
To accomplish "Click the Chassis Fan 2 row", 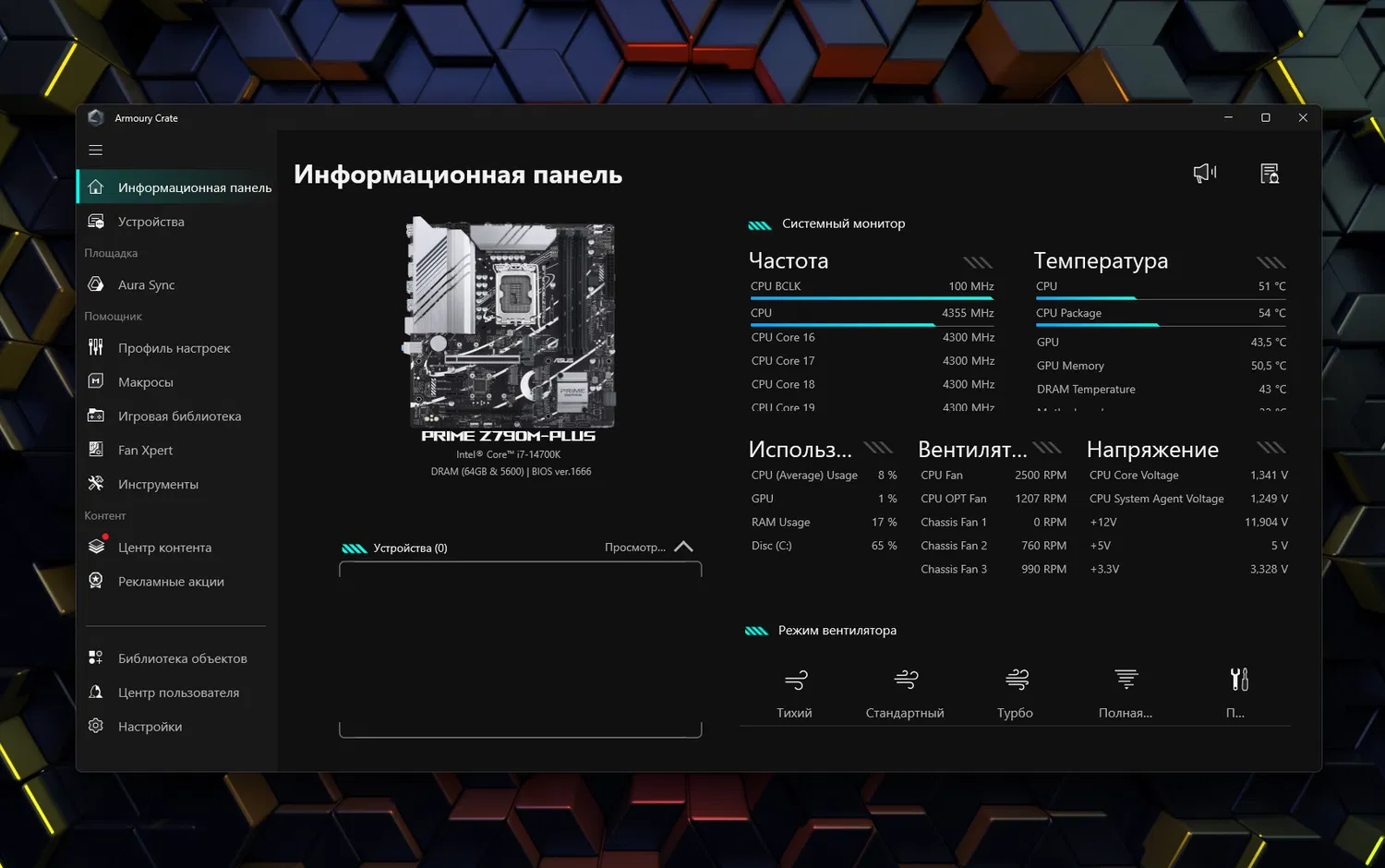I will 994,546.
